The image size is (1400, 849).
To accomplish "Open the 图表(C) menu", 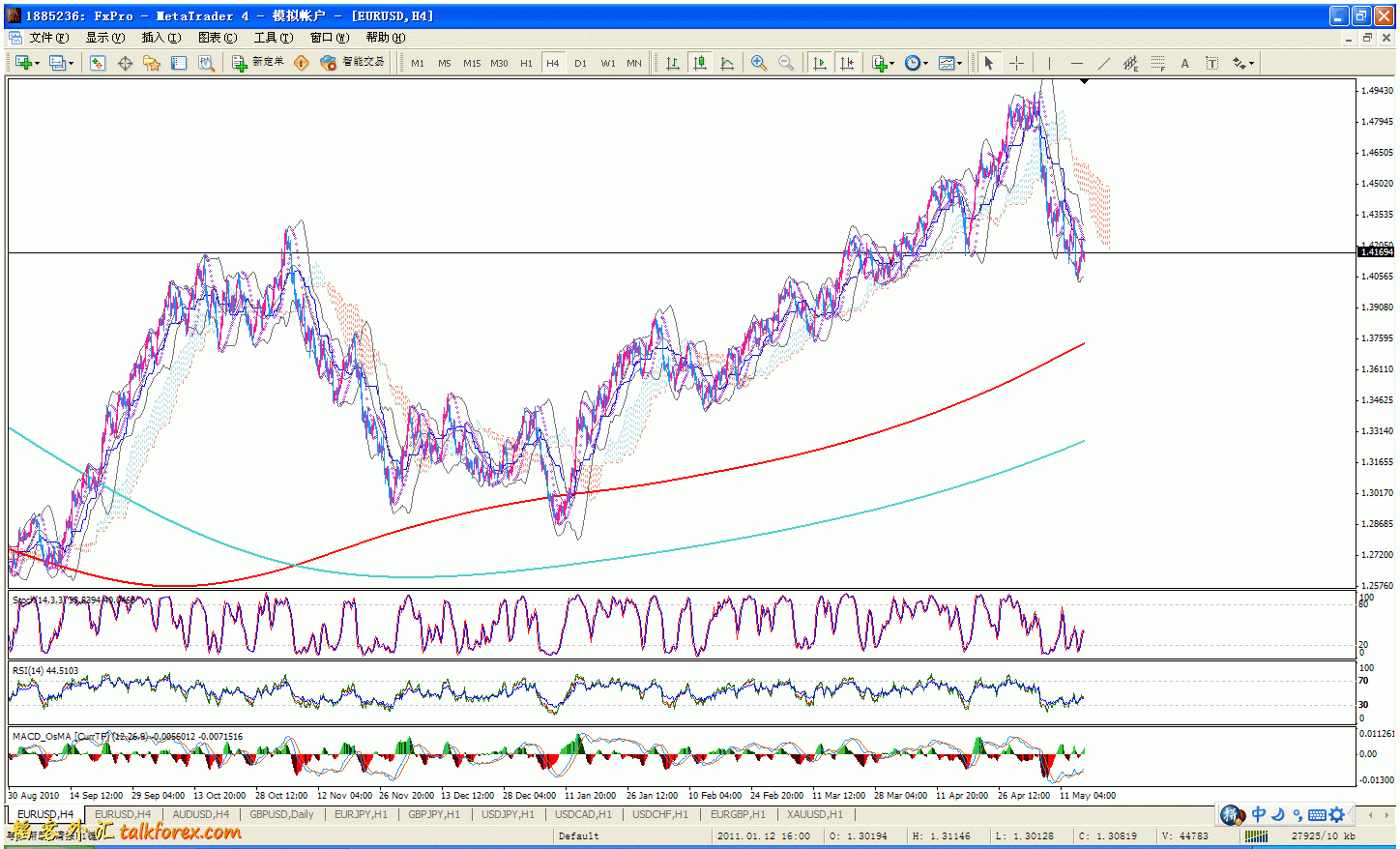I will pos(217,38).
